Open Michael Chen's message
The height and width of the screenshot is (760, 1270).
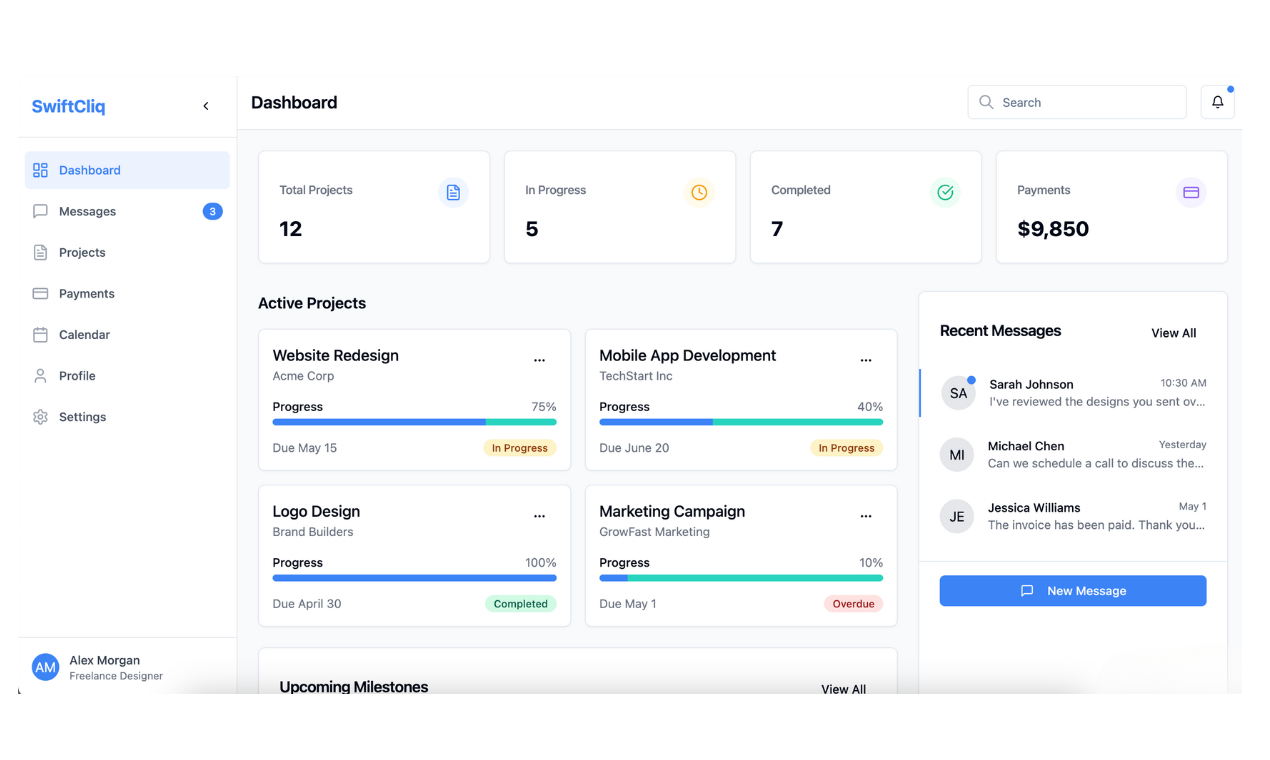[1073, 454]
